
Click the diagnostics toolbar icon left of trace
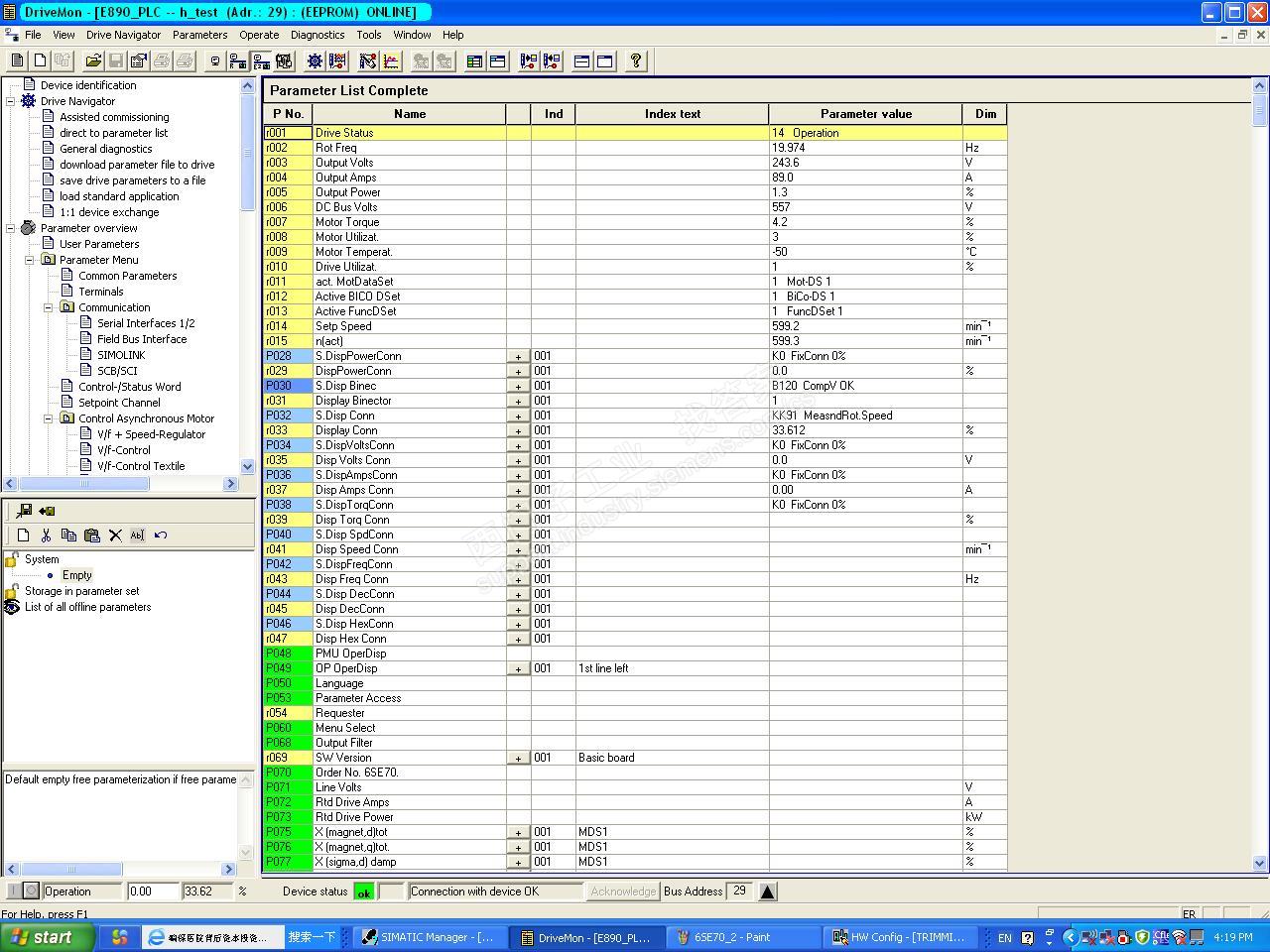368,61
